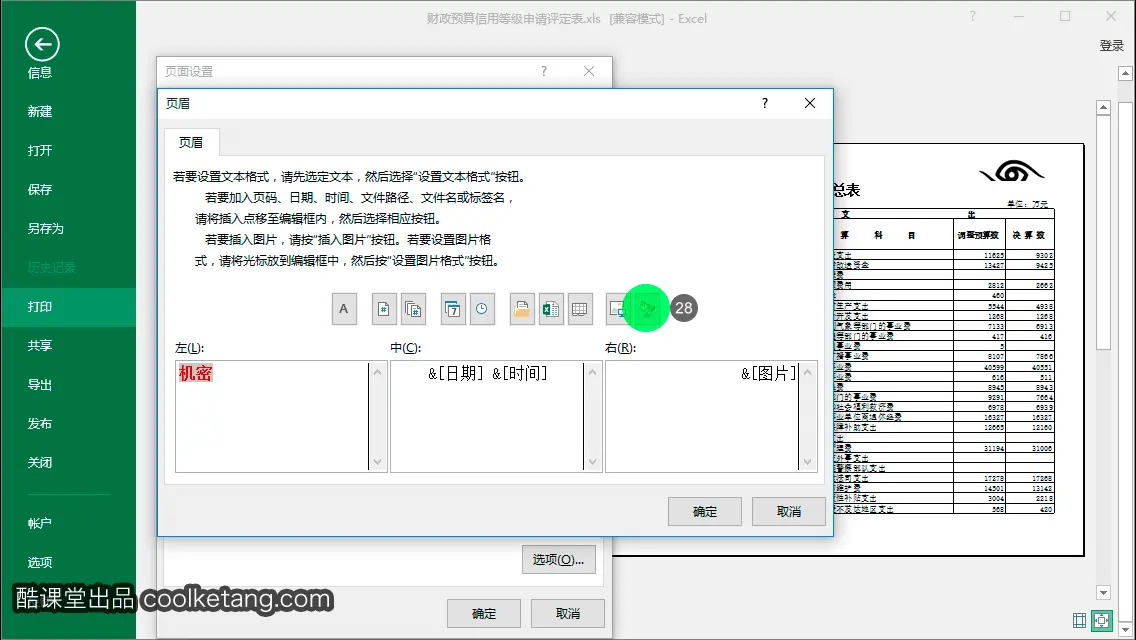Image resolution: width=1136 pixels, height=640 pixels.
Task: Click the &[图片] code in right section
Action: [769, 373]
